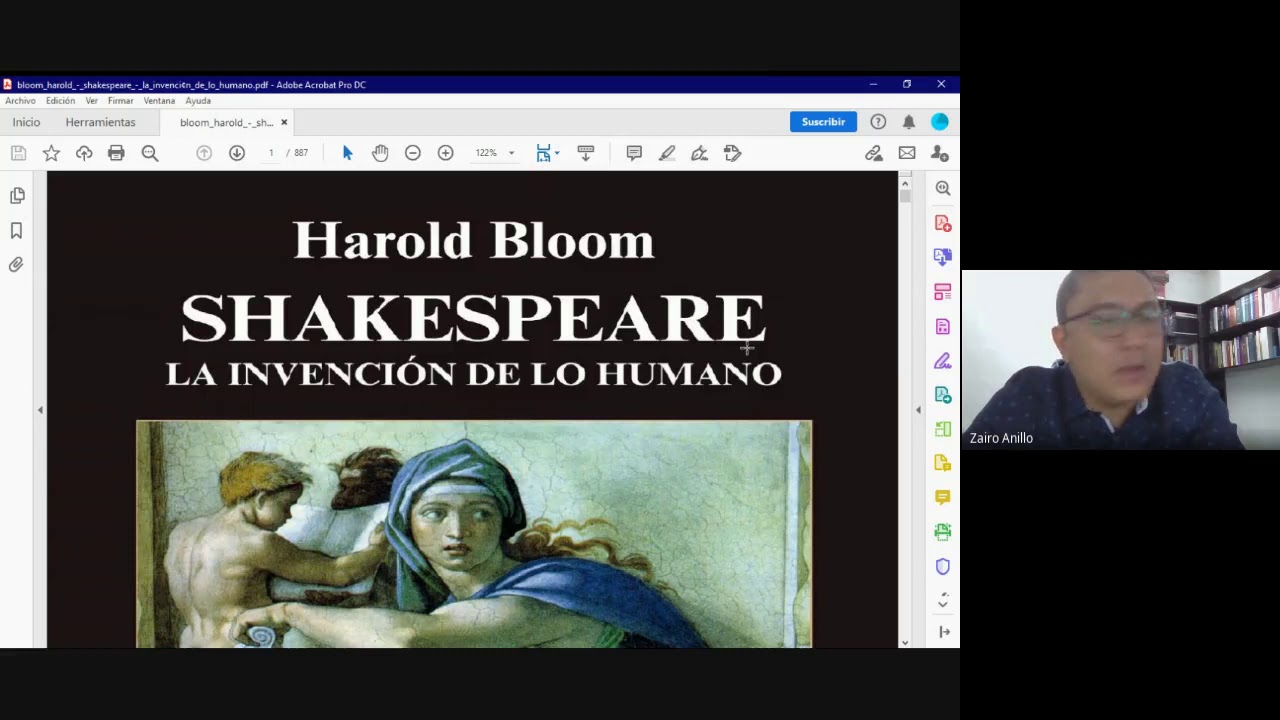The height and width of the screenshot is (720, 1280).
Task: Toggle scrolling mode toolbar icon
Action: click(x=586, y=153)
